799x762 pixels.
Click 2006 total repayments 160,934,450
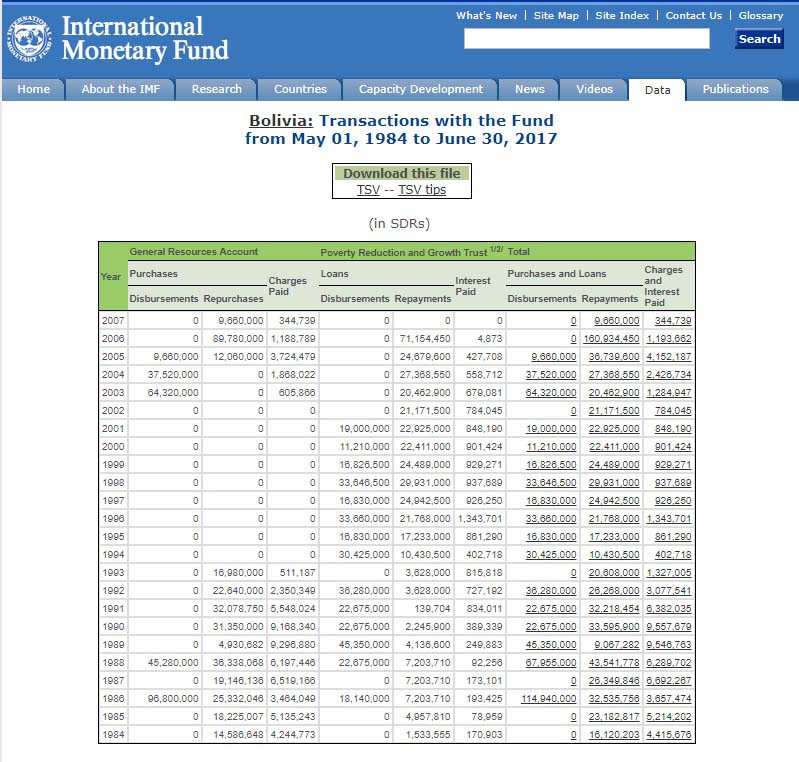(x=611, y=338)
